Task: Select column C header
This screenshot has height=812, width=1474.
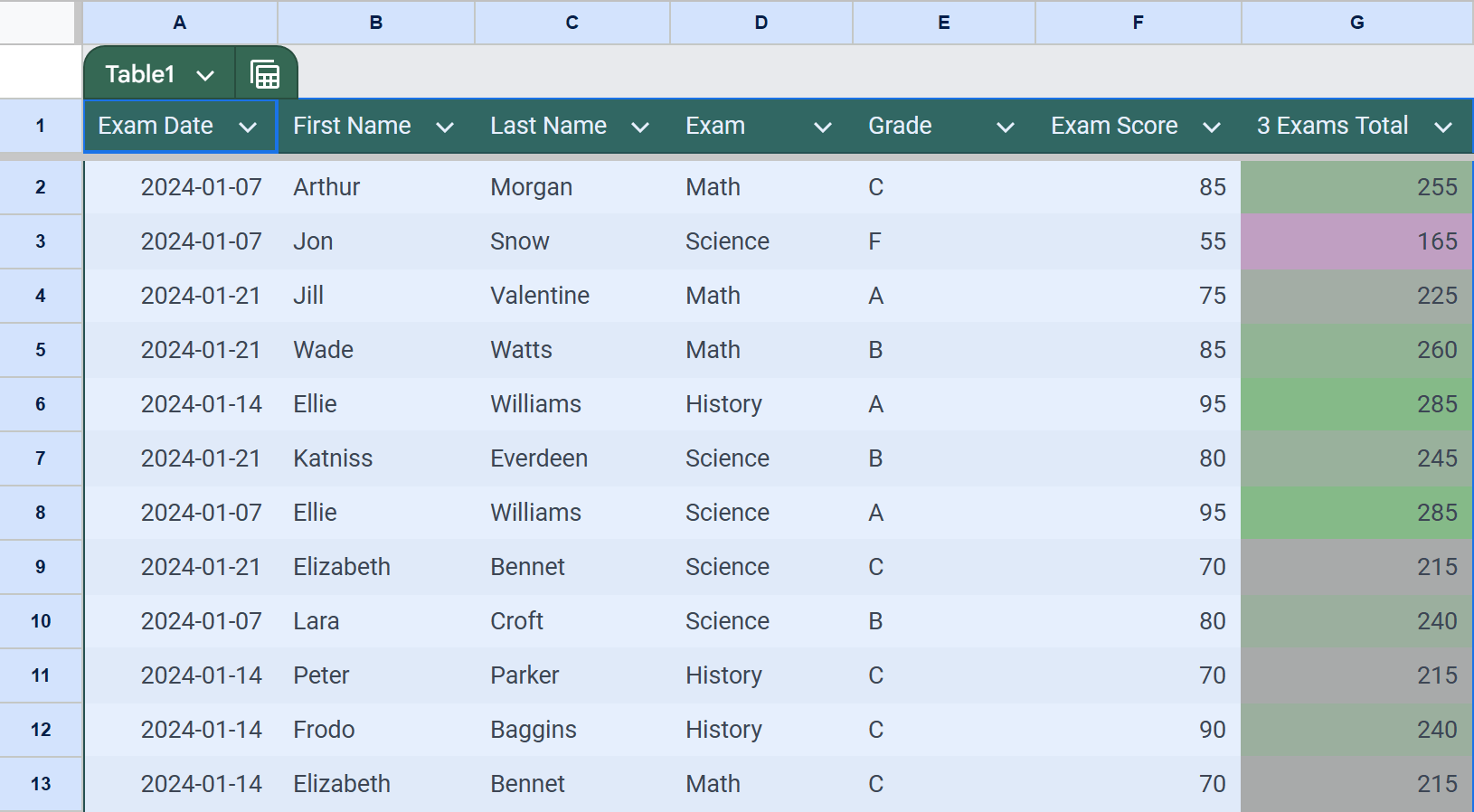Action: [x=572, y=23]
